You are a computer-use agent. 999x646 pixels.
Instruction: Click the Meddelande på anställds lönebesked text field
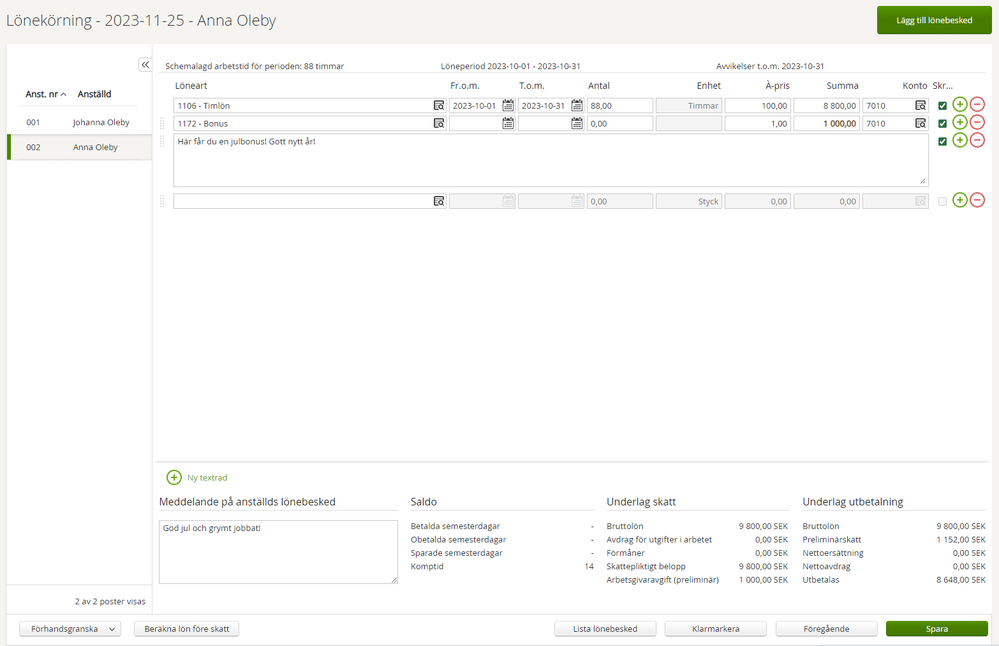(x=278, y=551)
